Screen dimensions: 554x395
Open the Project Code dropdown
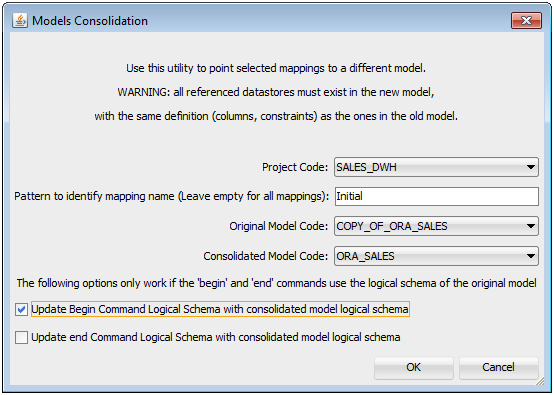click(x=436, y=167)
